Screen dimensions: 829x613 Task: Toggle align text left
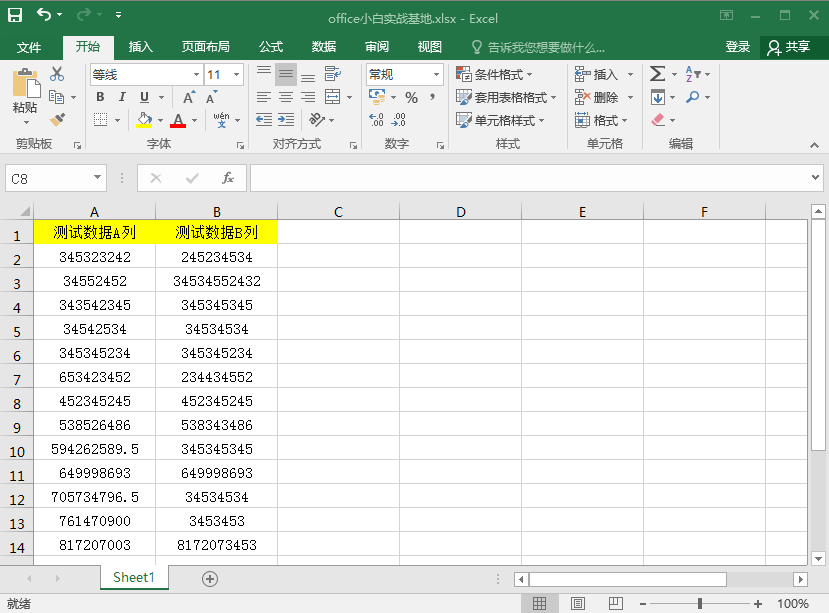coord(264,97)
